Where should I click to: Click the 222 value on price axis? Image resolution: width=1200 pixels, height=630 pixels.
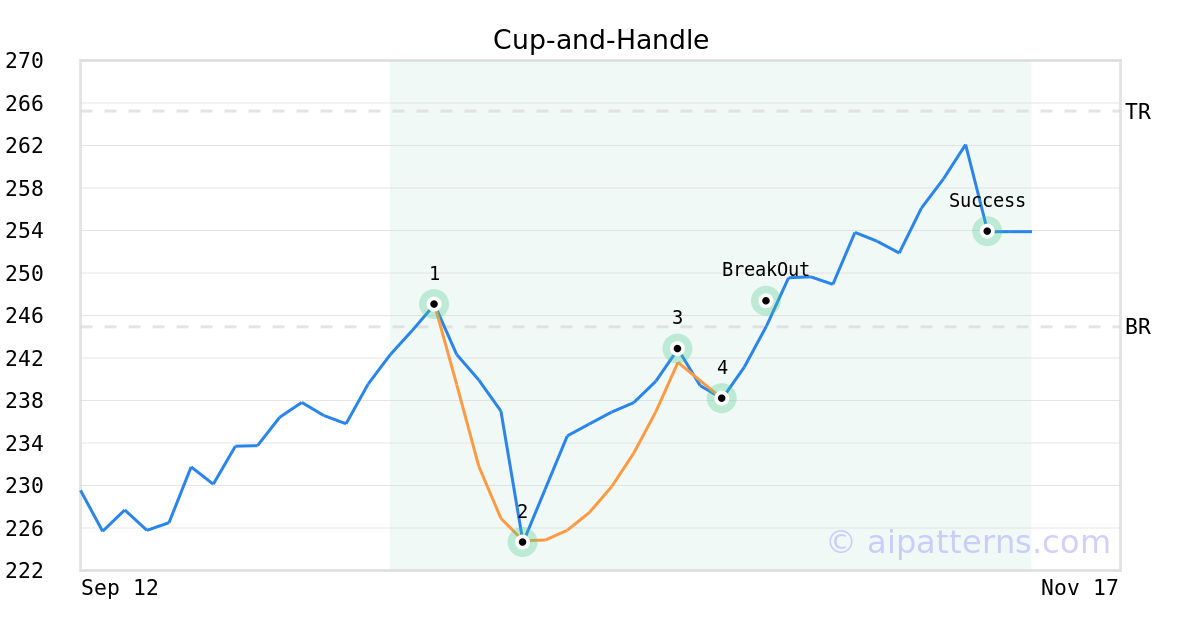tap(24, 570)
